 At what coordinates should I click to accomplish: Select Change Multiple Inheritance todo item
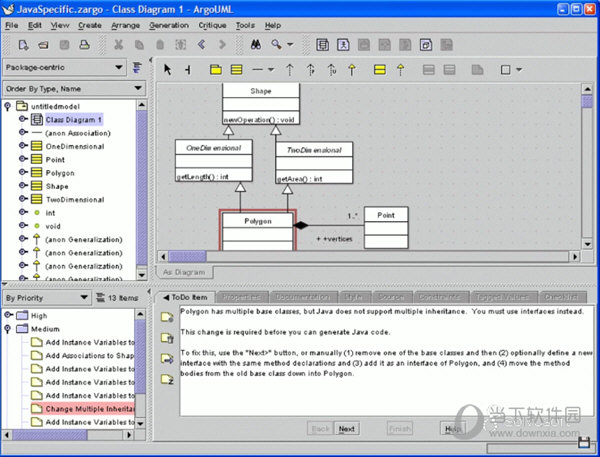[88, 408]
